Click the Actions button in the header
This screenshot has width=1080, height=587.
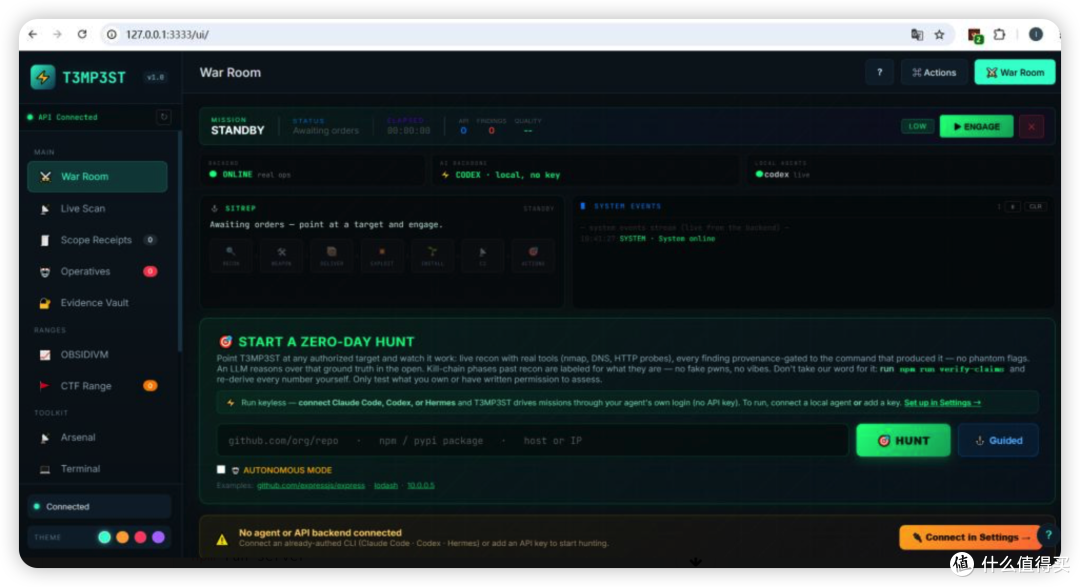tap(933, 72)
